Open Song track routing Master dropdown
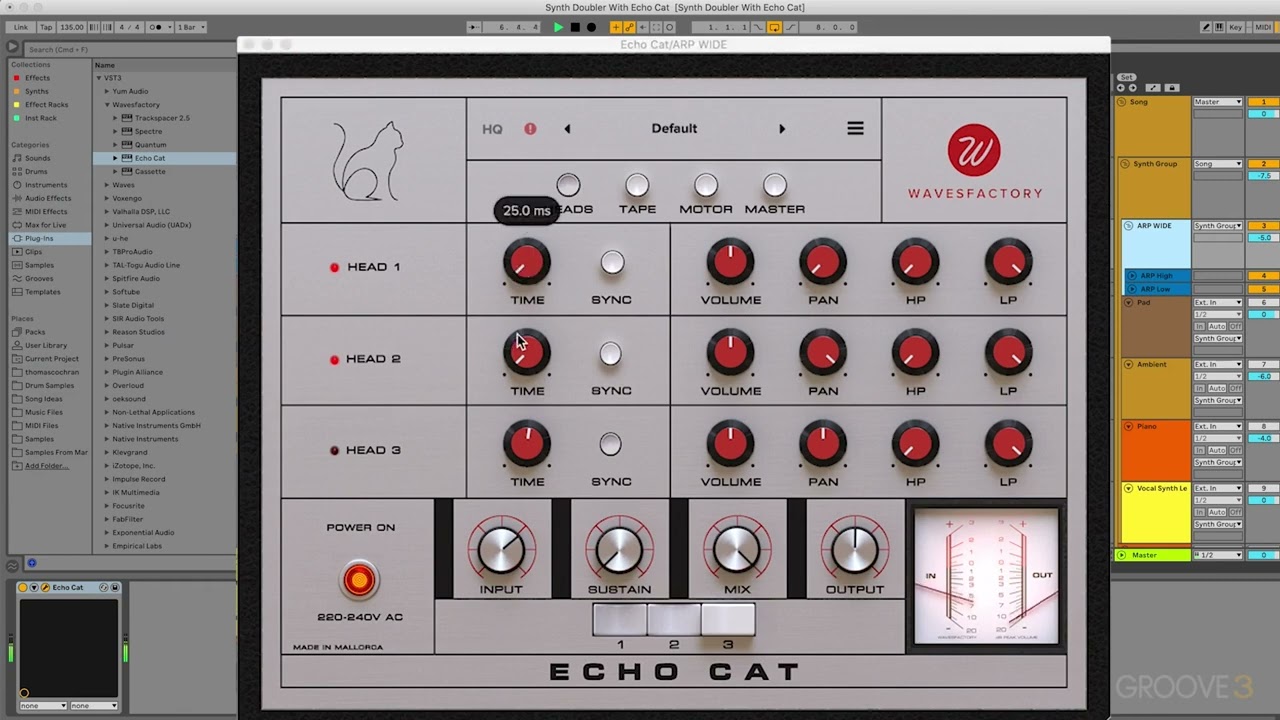Image resolution: width=1280 pixels, height=720 pixels. click(x=1217, y=102)
